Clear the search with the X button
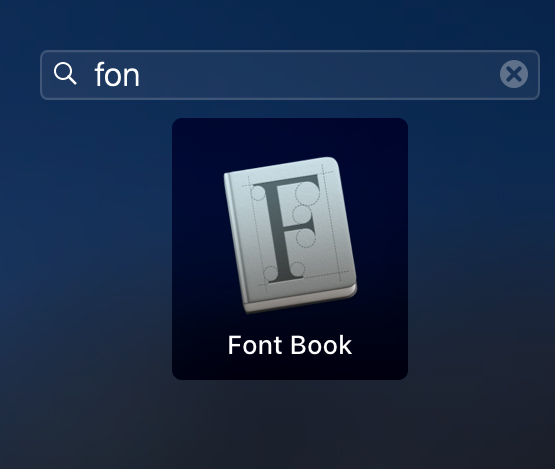 coord(514,74)
